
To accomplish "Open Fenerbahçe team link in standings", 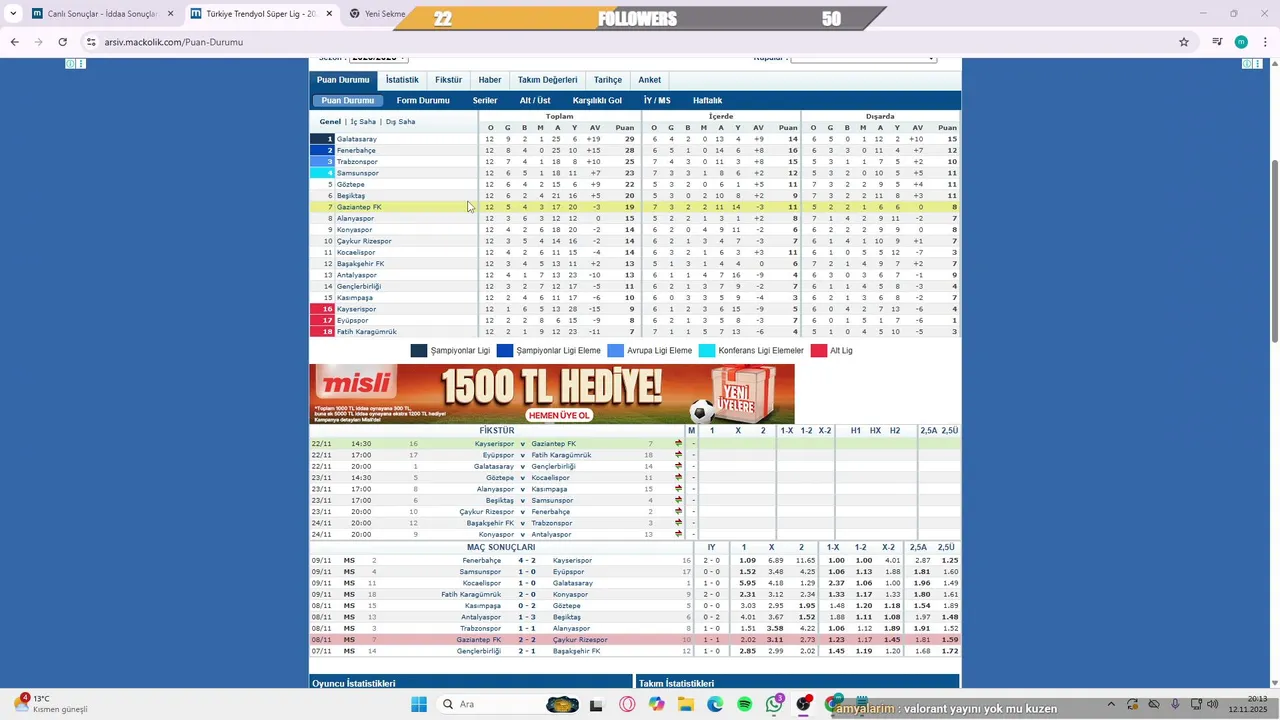I will 356,150.
